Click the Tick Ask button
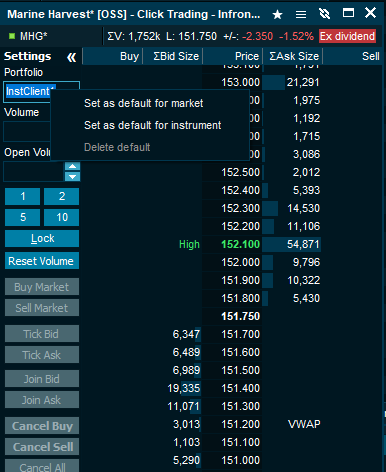Image resolution: width=386 pixels, height=472 pixels. (42, 355)
